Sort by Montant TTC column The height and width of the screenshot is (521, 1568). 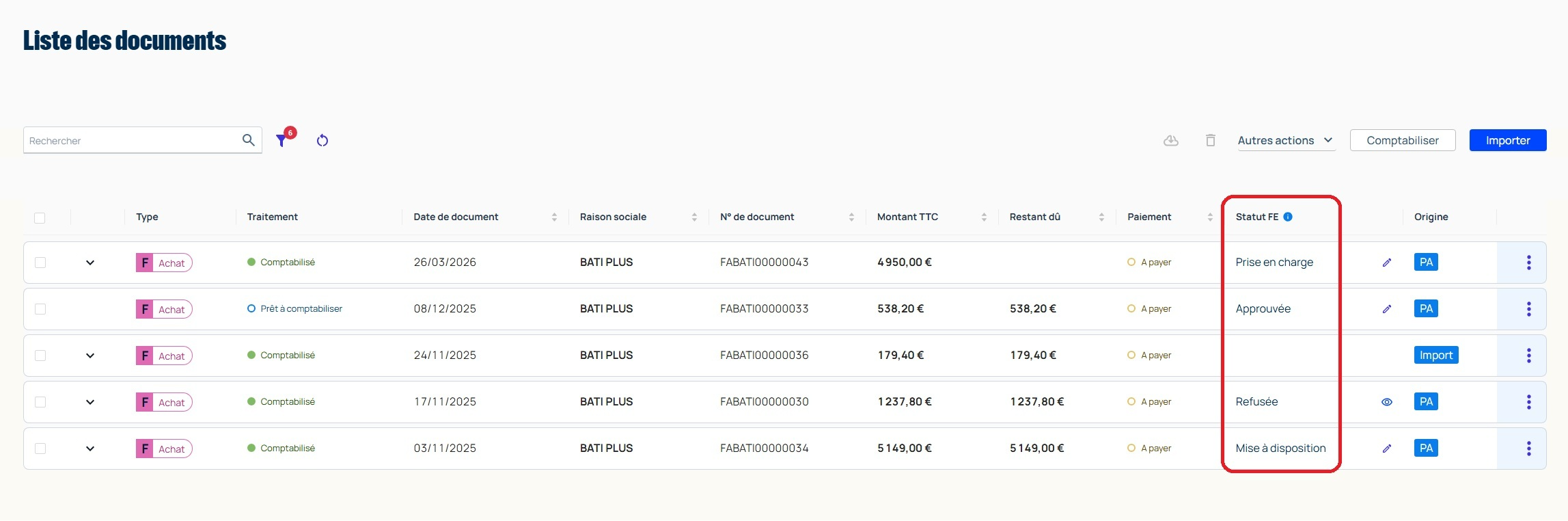(984, 217)
